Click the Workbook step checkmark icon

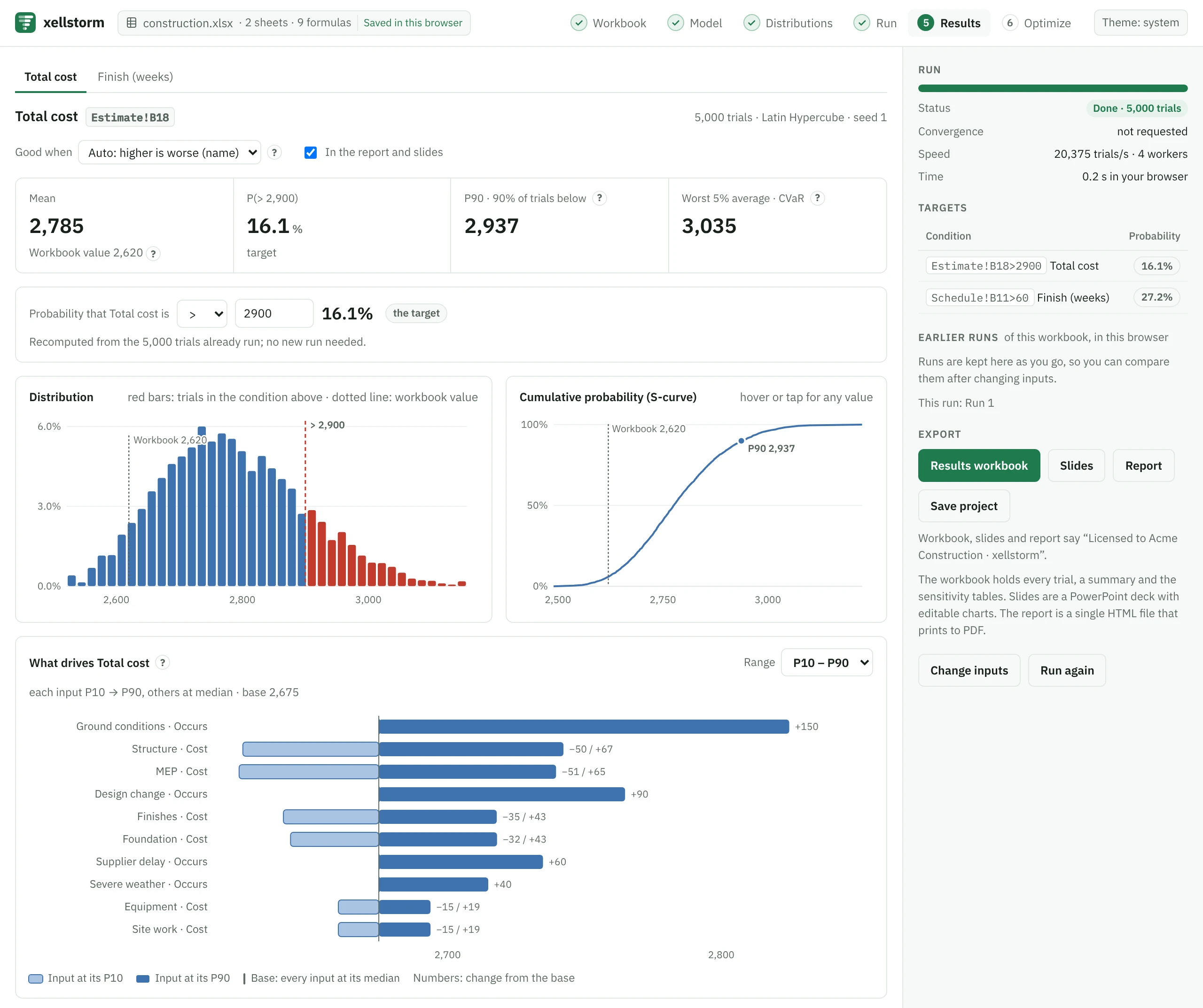[578, 23]
